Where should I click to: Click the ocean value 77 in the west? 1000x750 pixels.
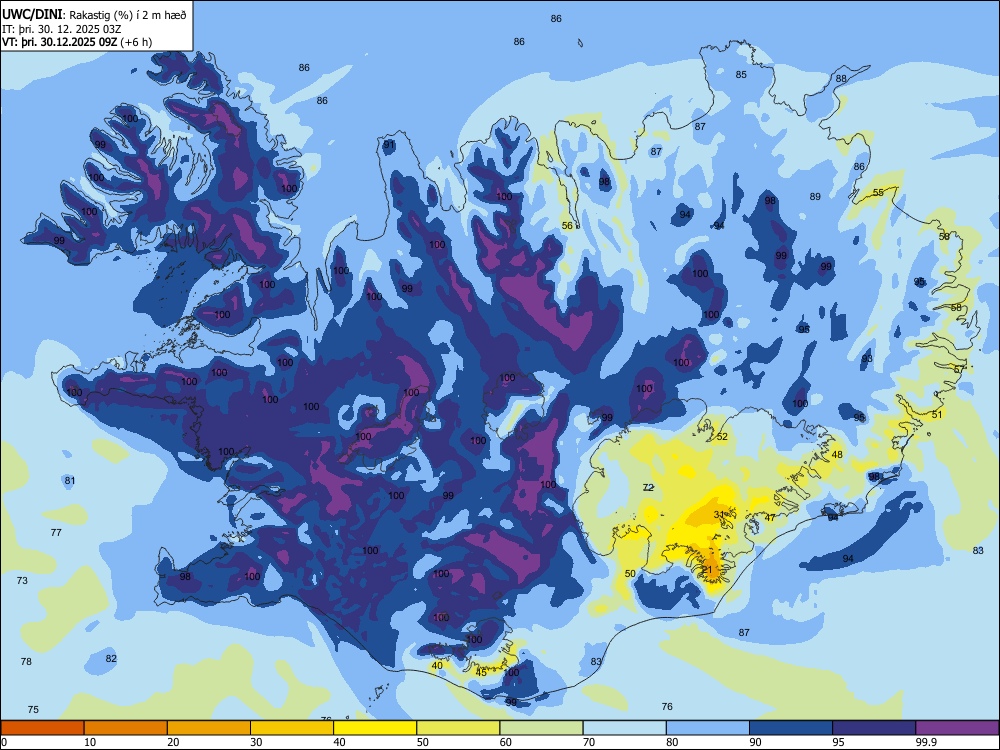(56, 532)
